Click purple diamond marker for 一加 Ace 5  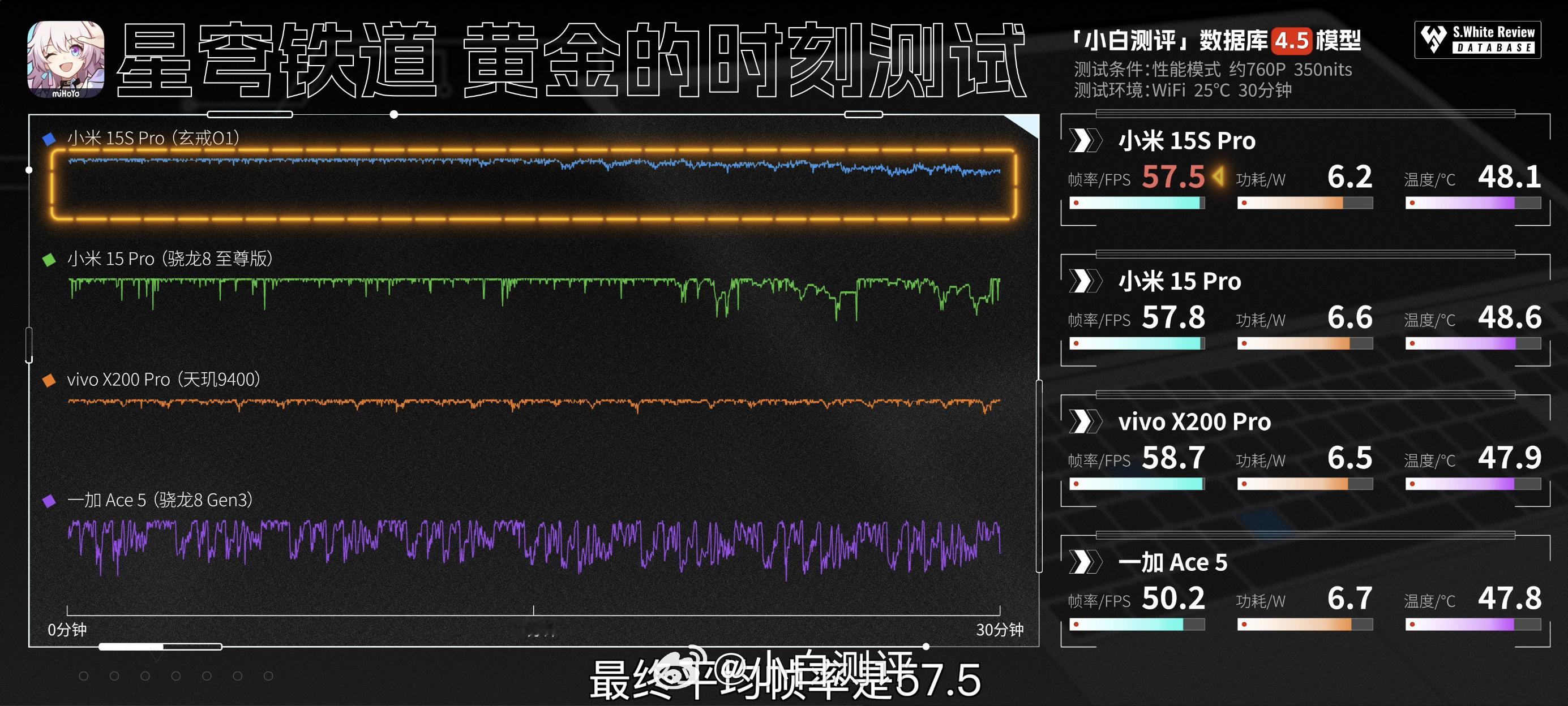49,501
